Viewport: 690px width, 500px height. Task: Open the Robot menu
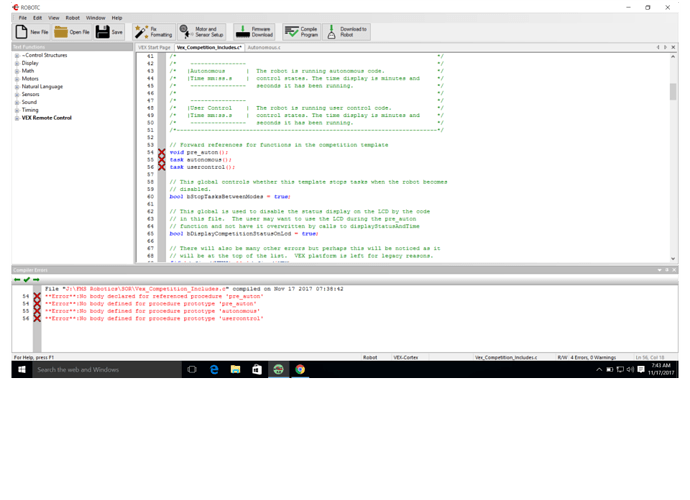tap(73, 18)
